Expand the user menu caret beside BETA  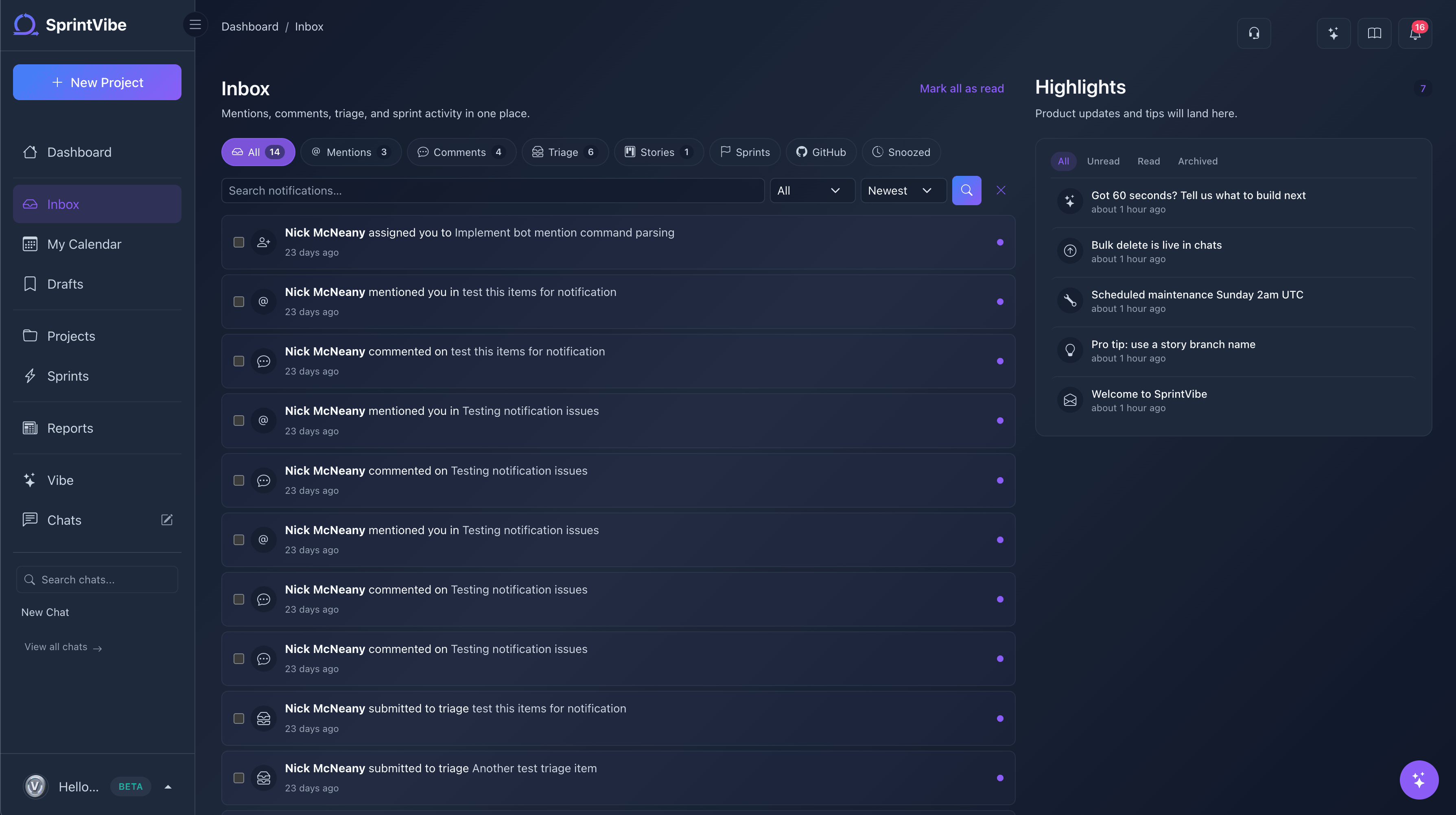168,787
